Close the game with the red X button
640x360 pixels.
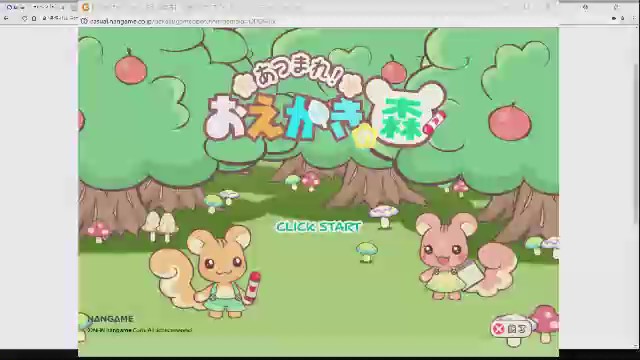511,329
